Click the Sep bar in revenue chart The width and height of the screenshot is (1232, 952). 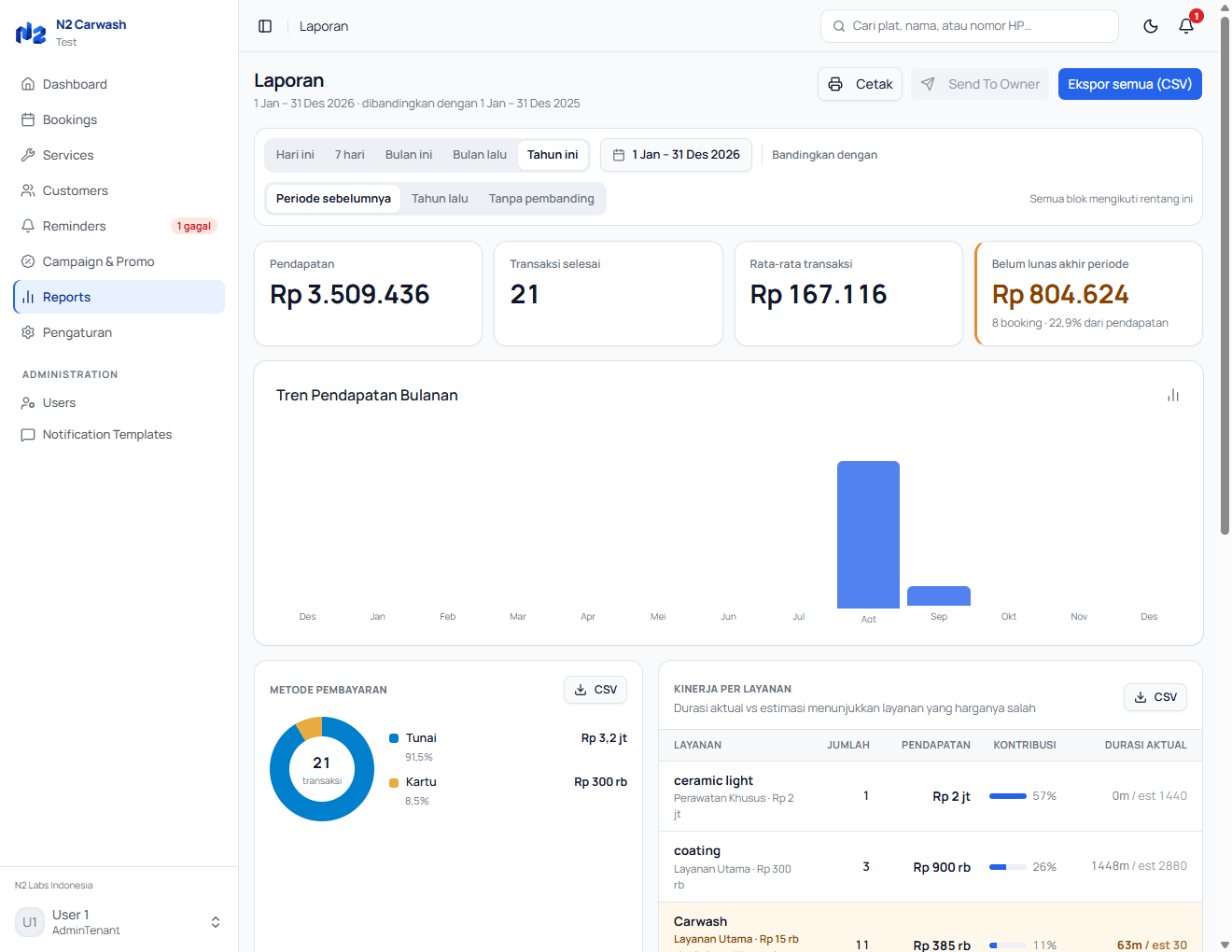[939, 597]
